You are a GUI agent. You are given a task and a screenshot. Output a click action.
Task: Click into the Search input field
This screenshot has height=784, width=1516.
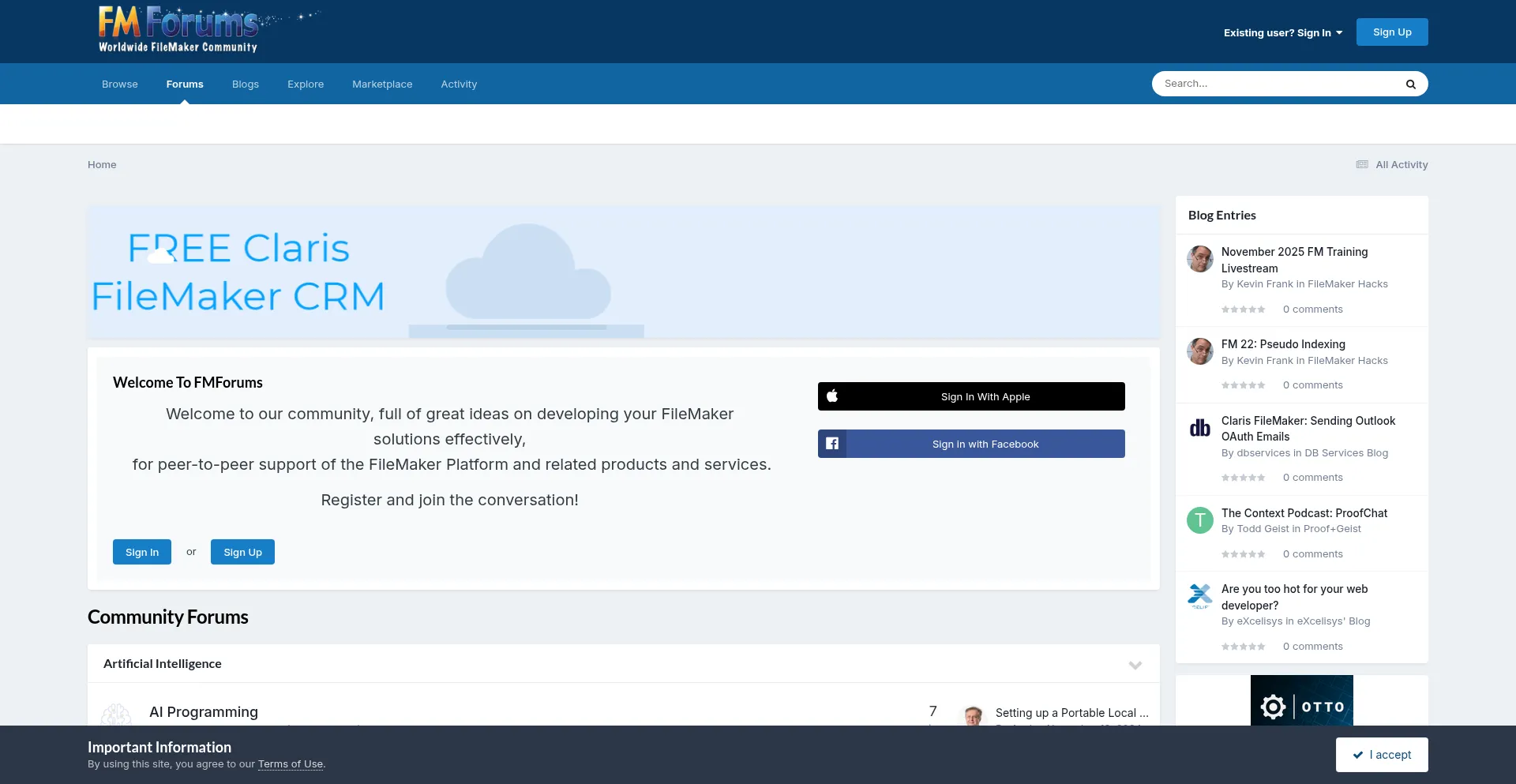click(x=1275, y=84)
